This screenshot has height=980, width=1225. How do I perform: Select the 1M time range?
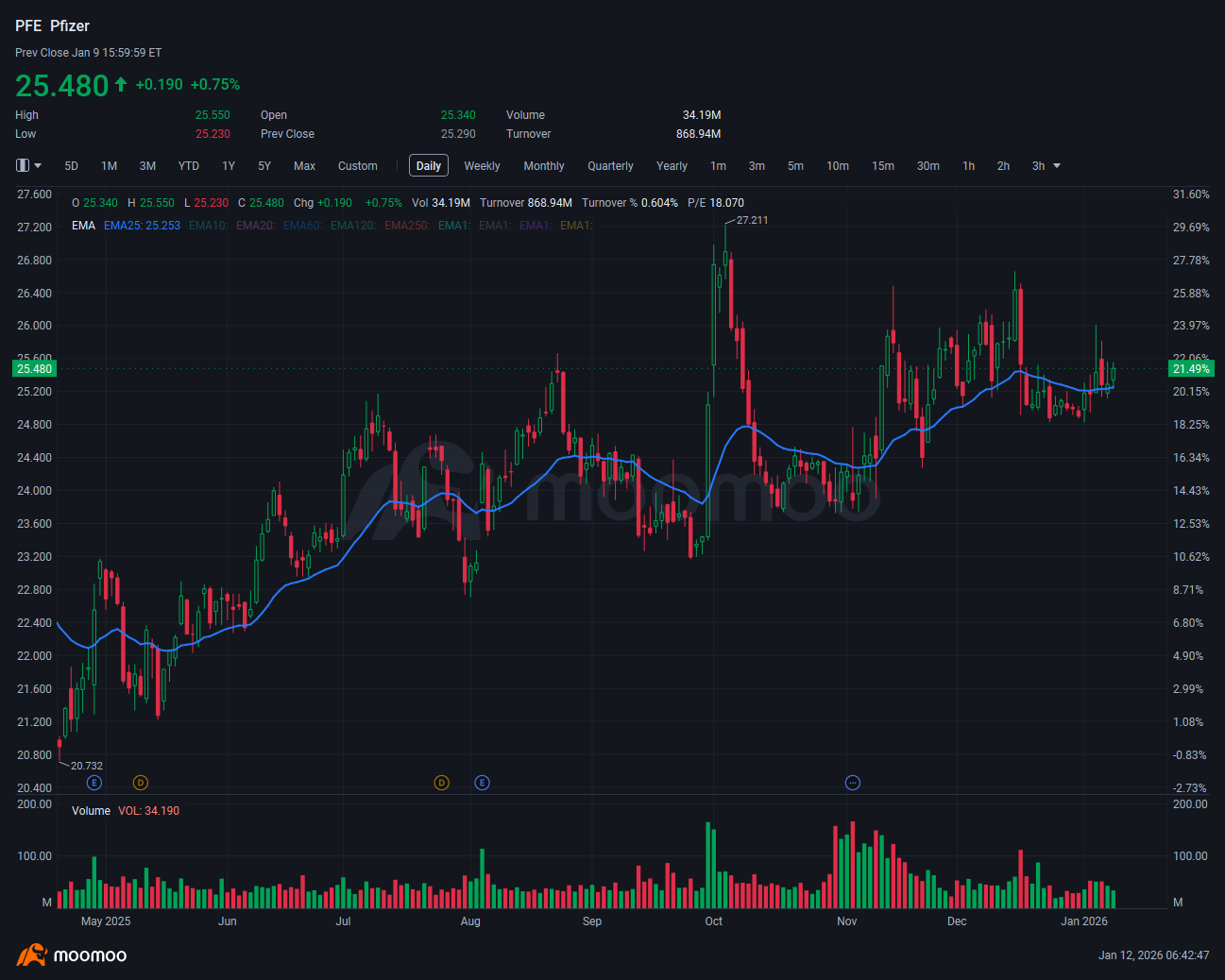[x=110, y=166]
